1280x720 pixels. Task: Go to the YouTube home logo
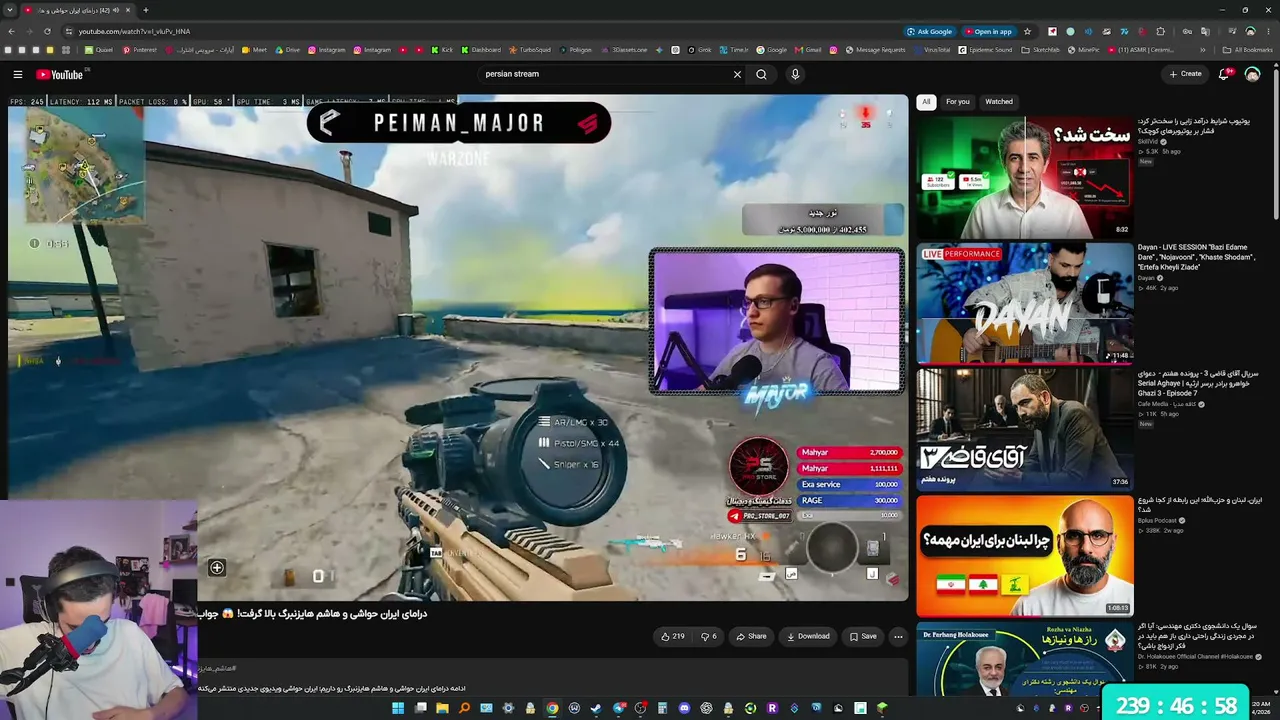click(60, 74)
